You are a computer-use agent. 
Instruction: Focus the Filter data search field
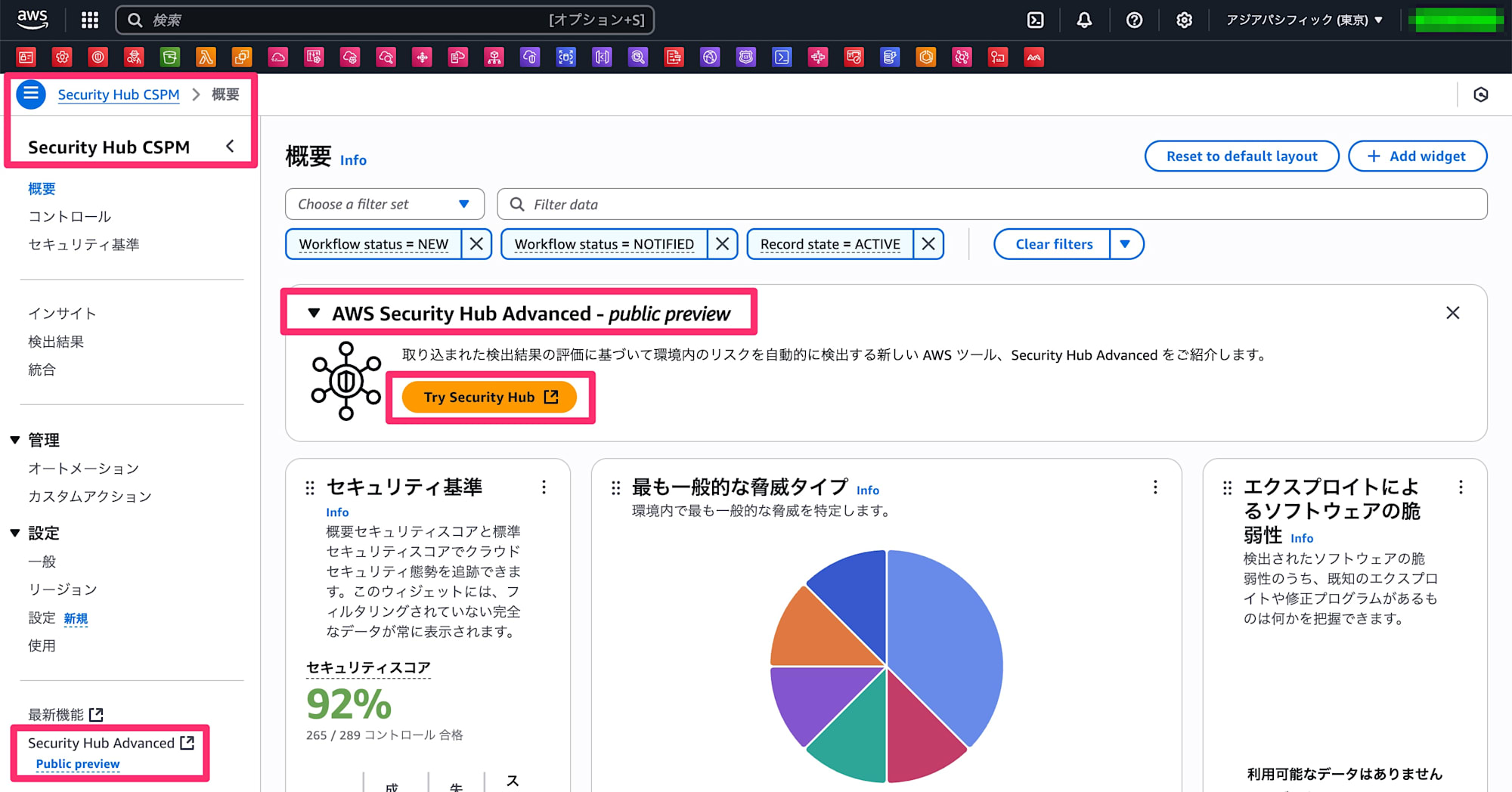[x=992, y=204]
